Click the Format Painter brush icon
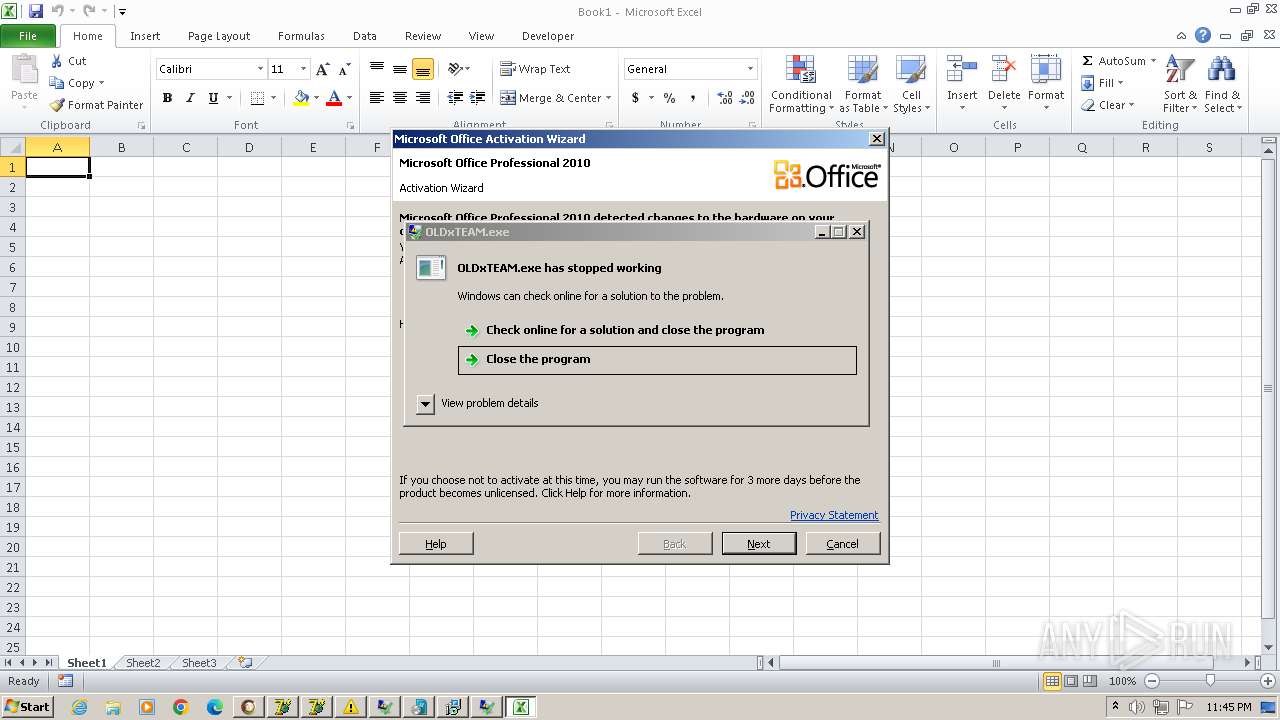Image resolution: width=1280 pixels, height=720 pixels. point(57,105)
